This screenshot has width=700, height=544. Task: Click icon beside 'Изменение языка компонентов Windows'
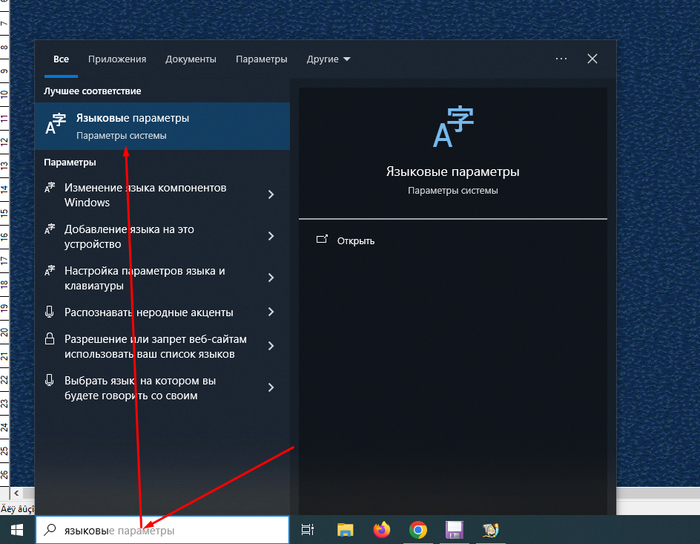pyautogui.click(x=50, y=187)
